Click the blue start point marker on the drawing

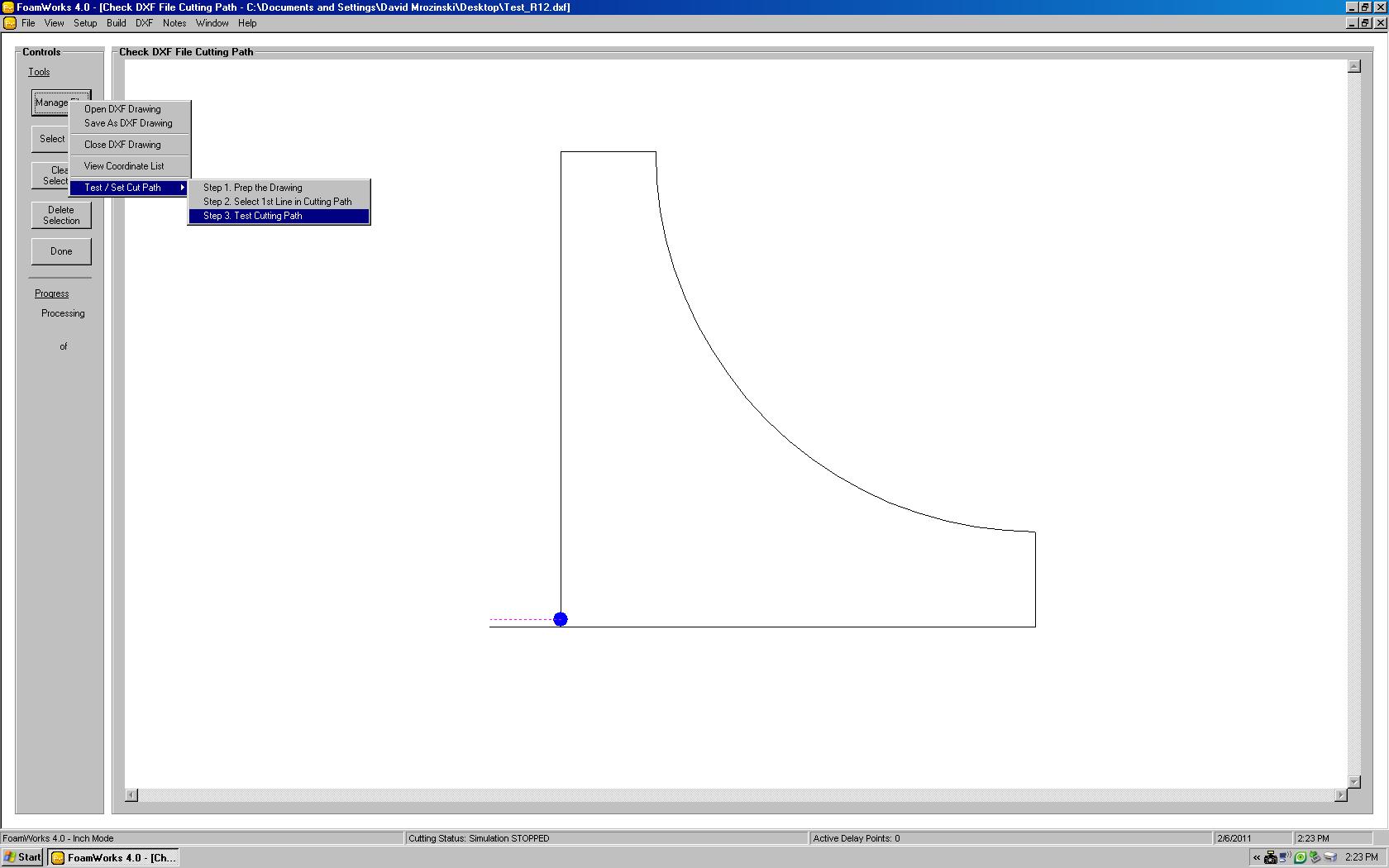(x=561, y=618)
